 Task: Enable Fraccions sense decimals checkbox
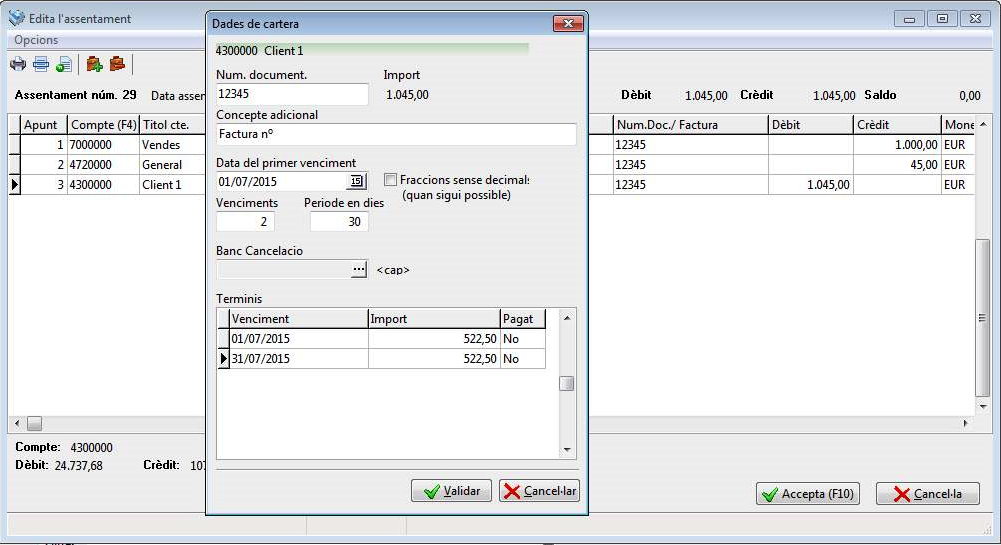(390, 180)
